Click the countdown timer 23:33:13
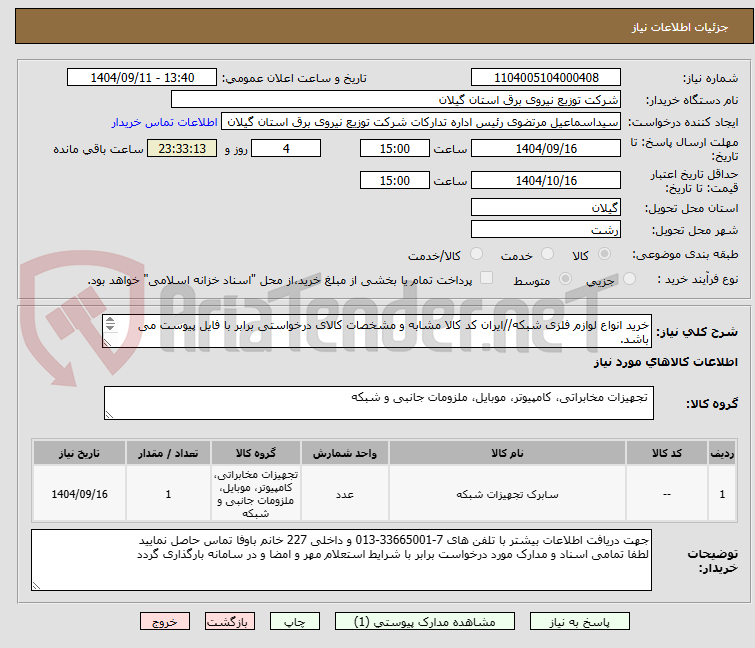Screen dimensions: 755x648 click(x=182, y=148)
